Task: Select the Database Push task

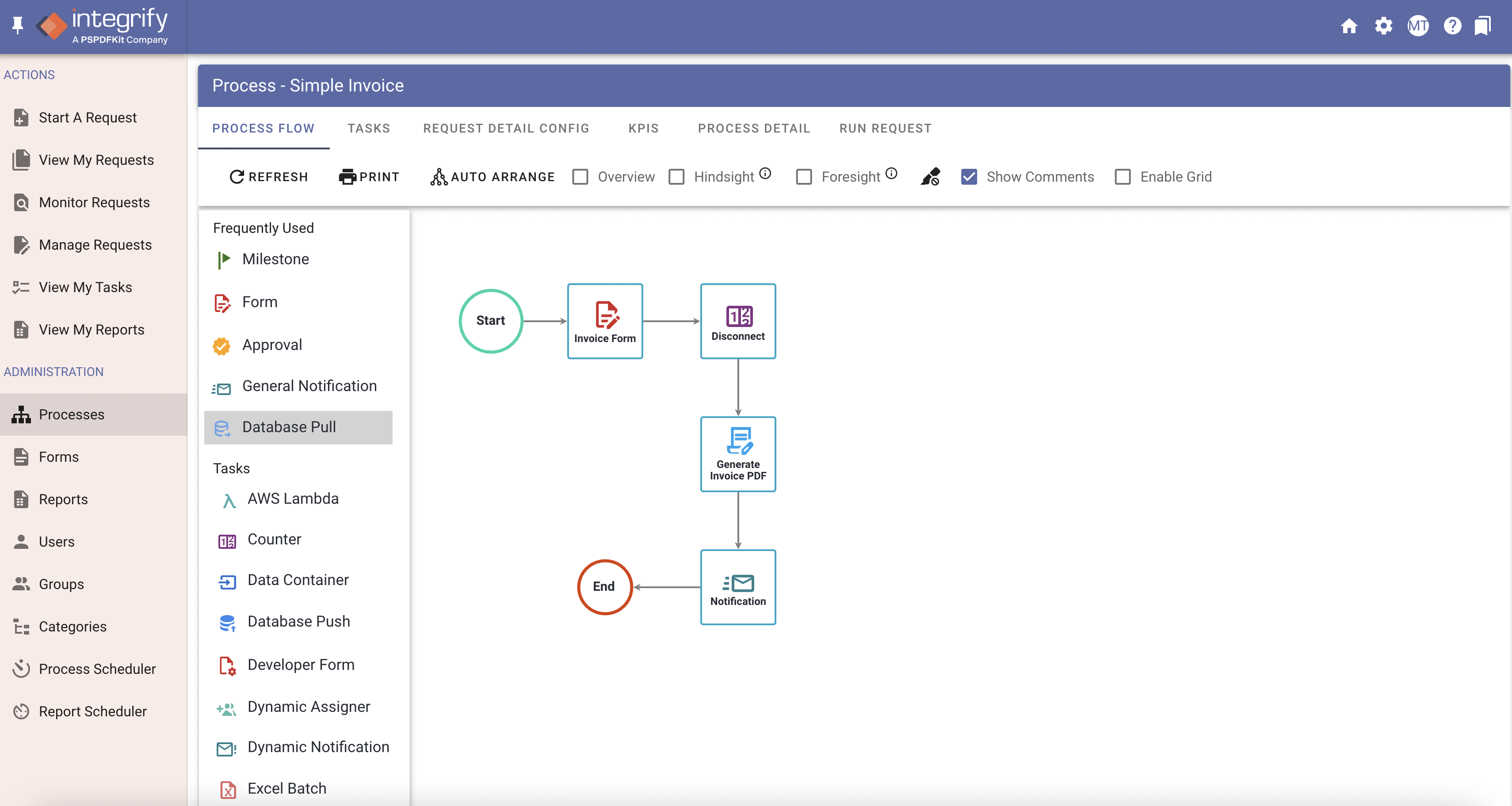Action: 298,622
